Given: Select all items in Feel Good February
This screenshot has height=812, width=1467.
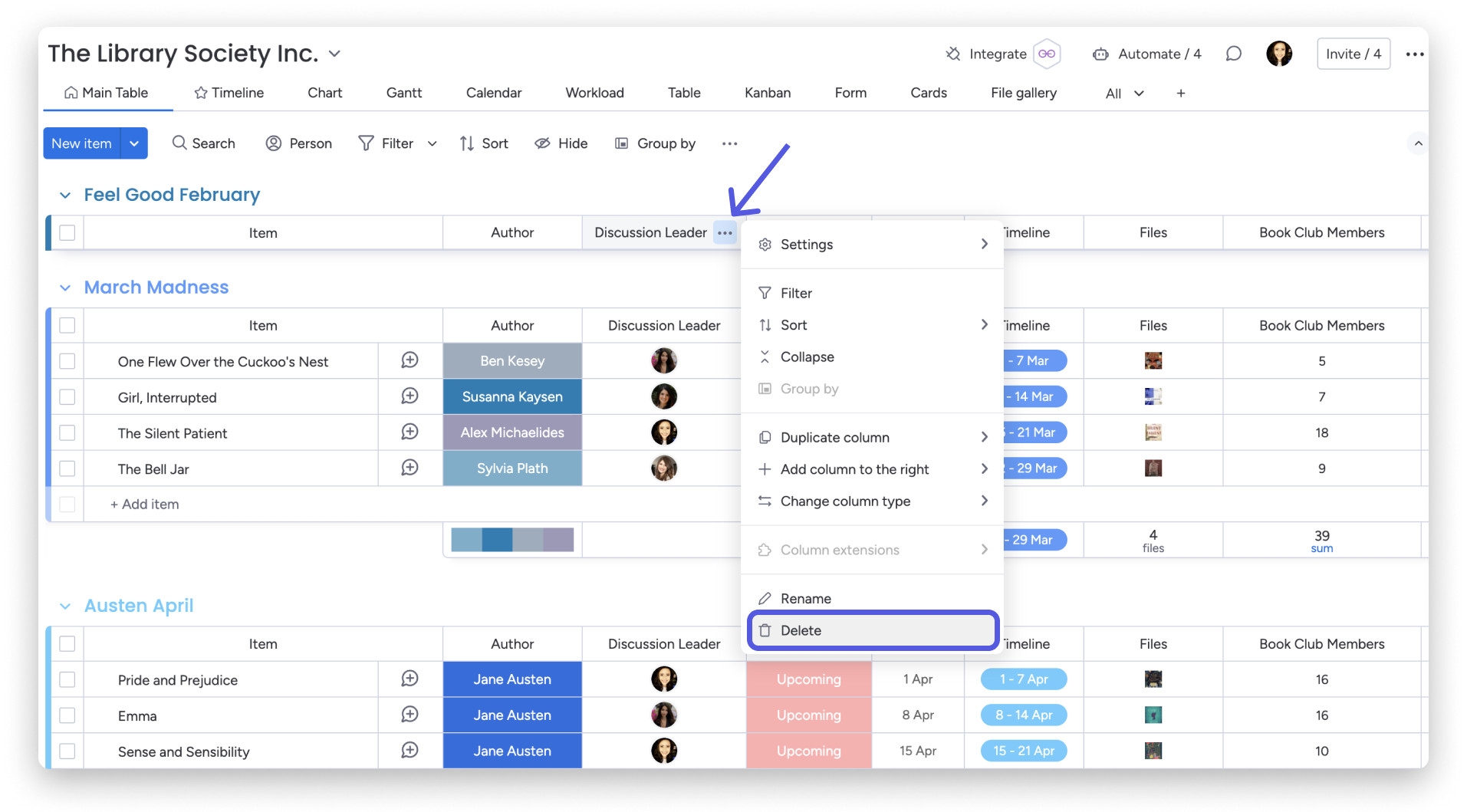Looking at the screenshot, I should click(67, 232).
